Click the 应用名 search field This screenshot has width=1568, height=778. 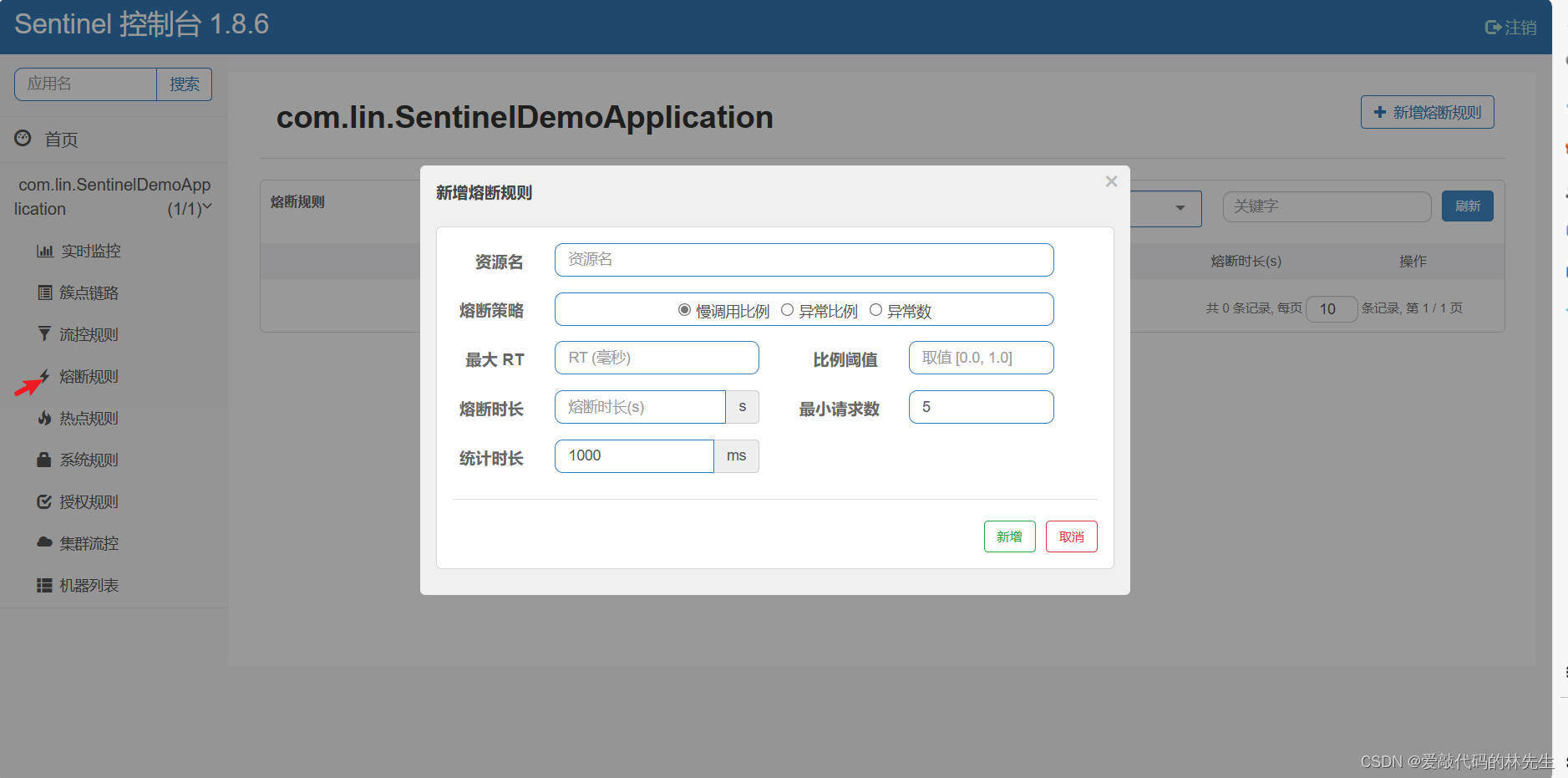(x=85, y=84)
